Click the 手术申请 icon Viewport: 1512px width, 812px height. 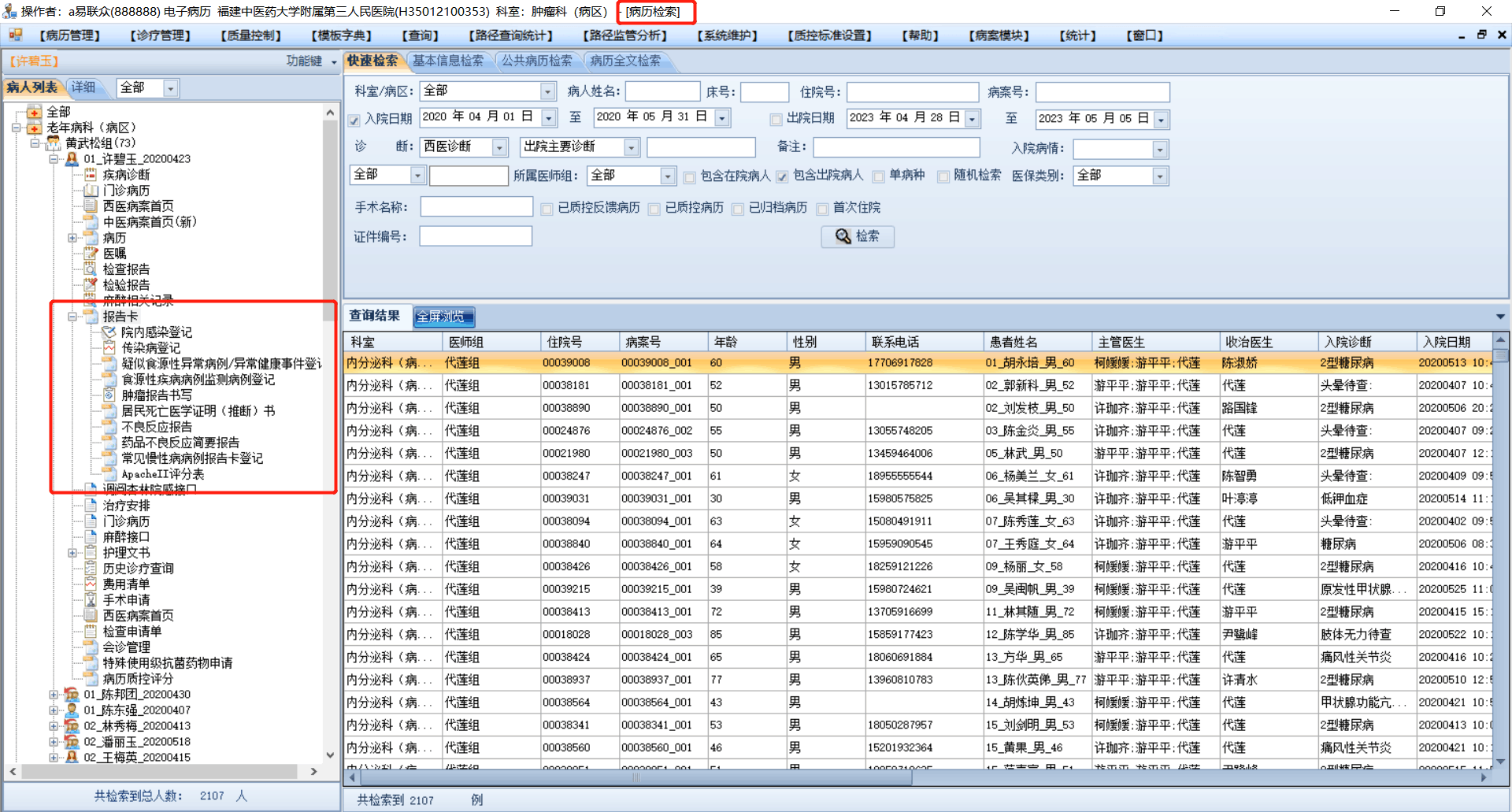91,600
